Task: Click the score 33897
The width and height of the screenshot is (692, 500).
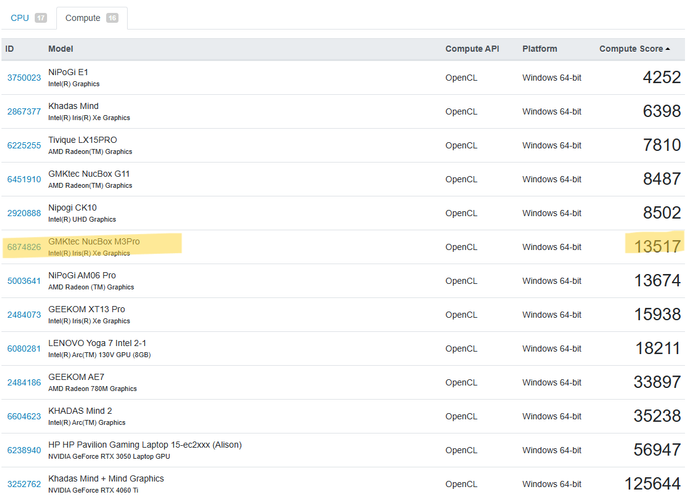Action: (657, 382)
